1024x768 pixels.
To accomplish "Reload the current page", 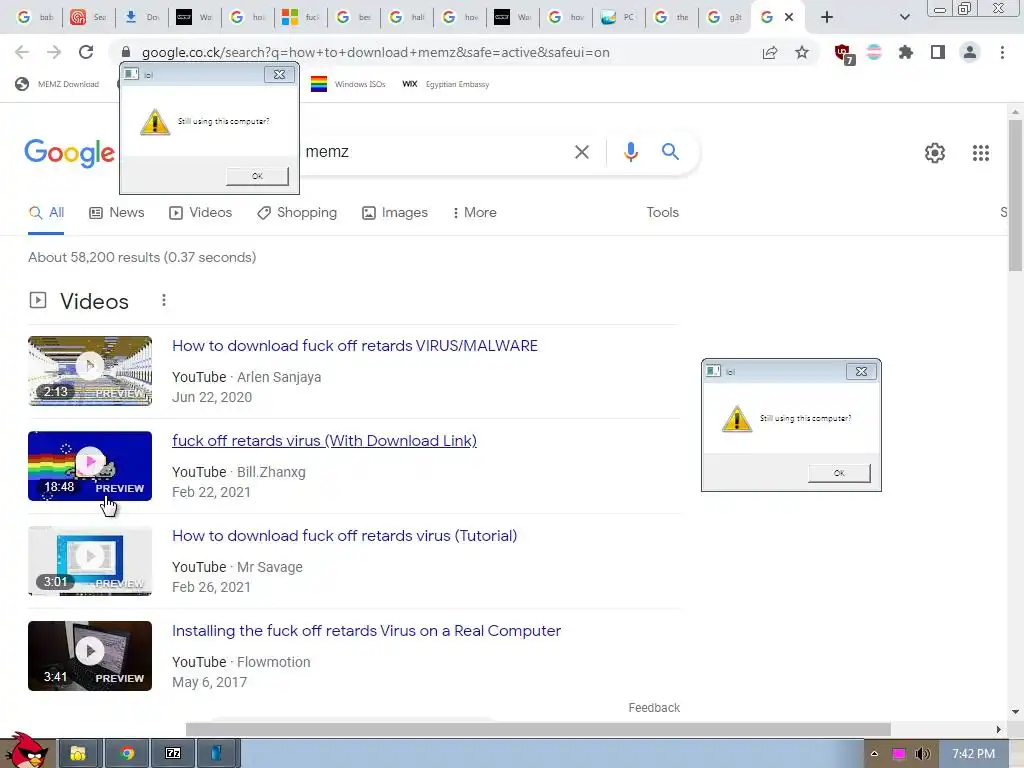I will [x=86, y=52].
